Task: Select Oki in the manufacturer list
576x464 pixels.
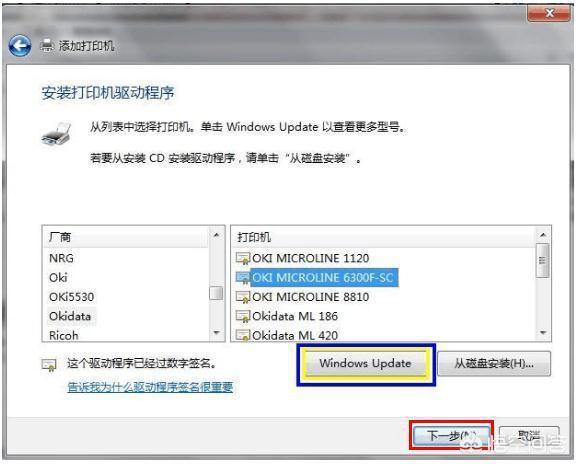Action: tap(58, 277)
